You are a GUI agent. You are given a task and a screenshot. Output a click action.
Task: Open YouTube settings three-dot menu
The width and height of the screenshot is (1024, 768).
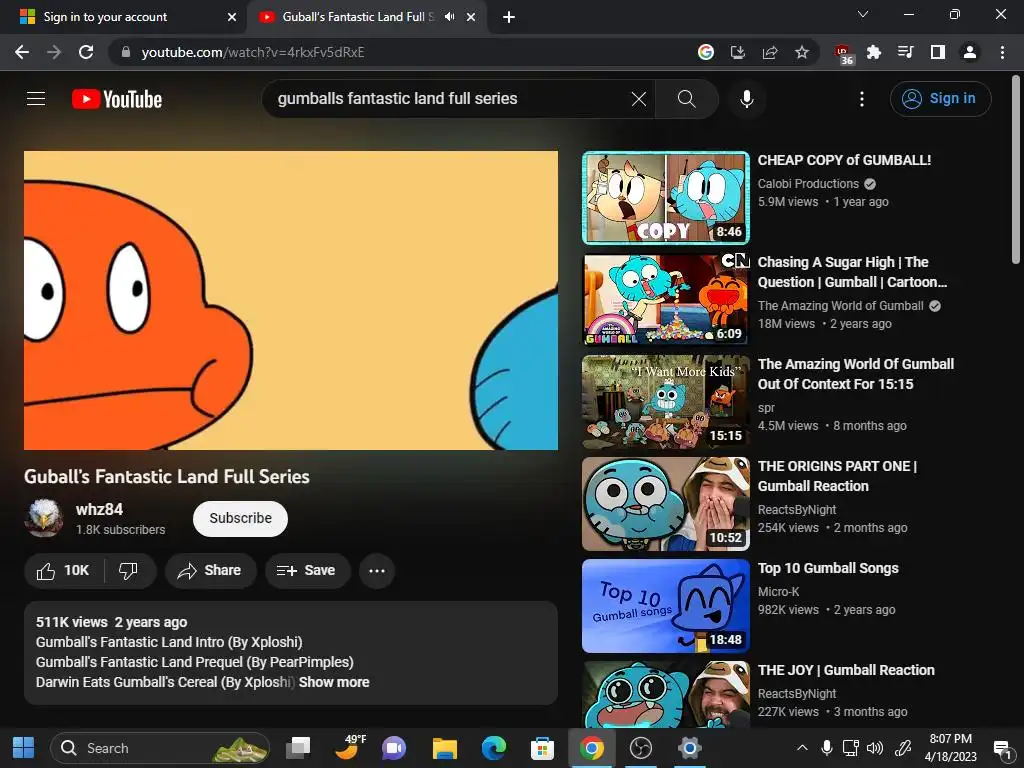pos(862,99)
